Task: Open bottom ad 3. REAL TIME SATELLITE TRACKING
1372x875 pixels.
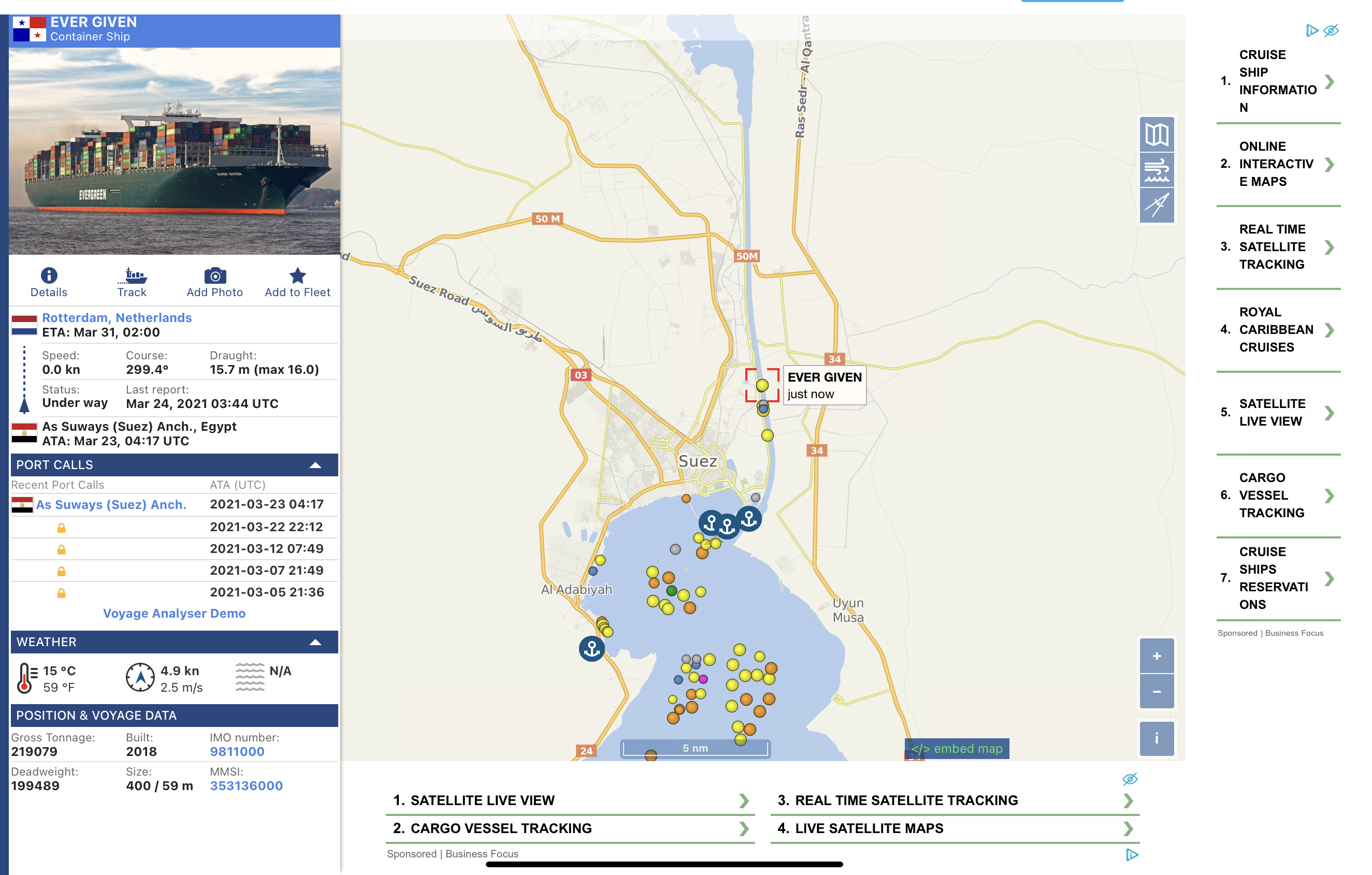Action: click(x=955, y=800)
